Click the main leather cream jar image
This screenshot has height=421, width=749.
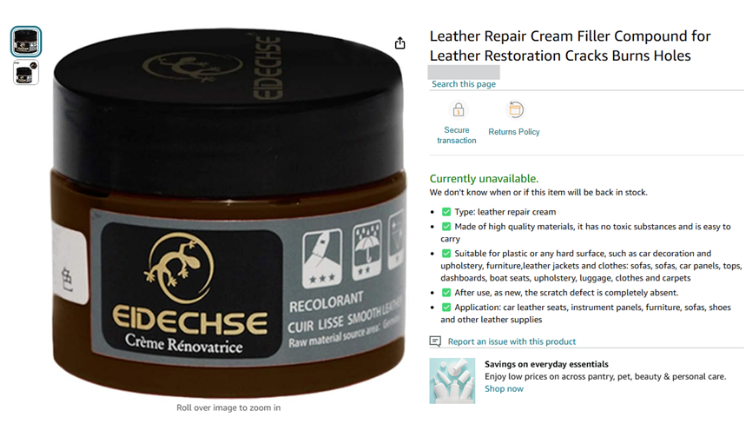(228, 213)
